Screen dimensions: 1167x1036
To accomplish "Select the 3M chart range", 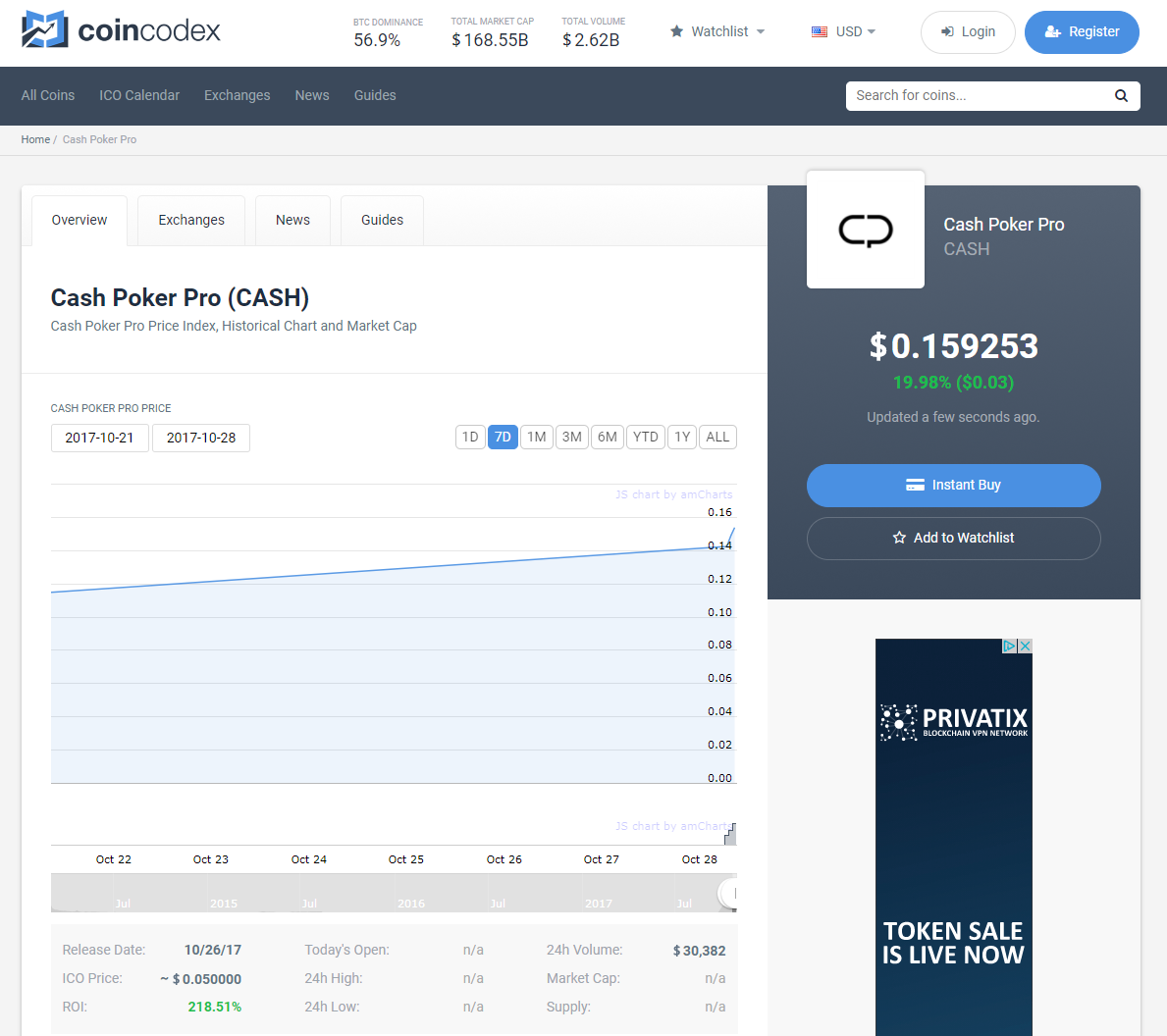I will pos(571,437).
